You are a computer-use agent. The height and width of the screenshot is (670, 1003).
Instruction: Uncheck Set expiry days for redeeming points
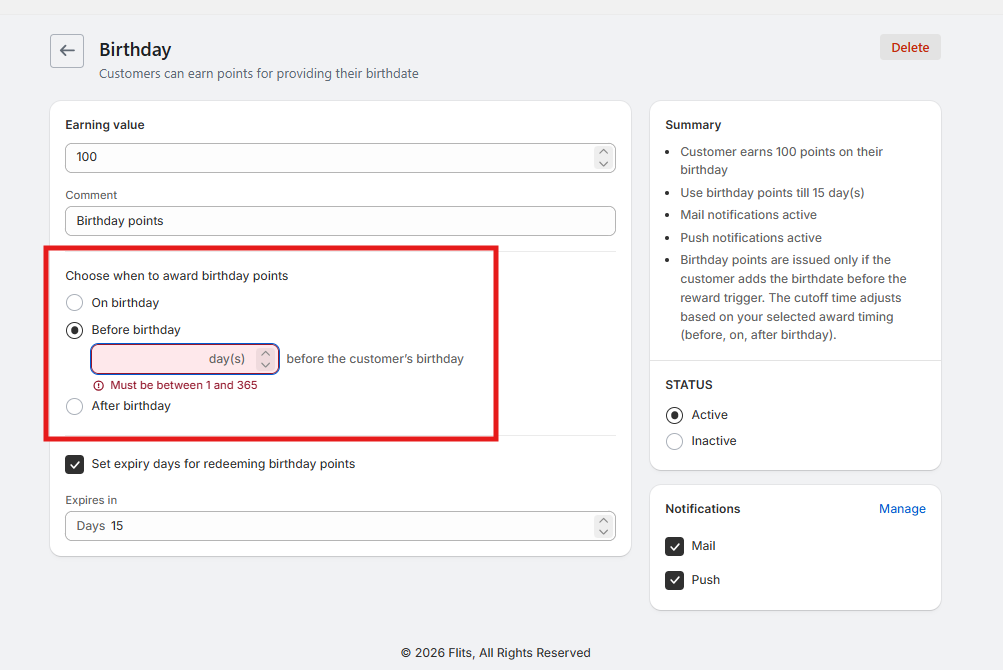coord(74,464)
